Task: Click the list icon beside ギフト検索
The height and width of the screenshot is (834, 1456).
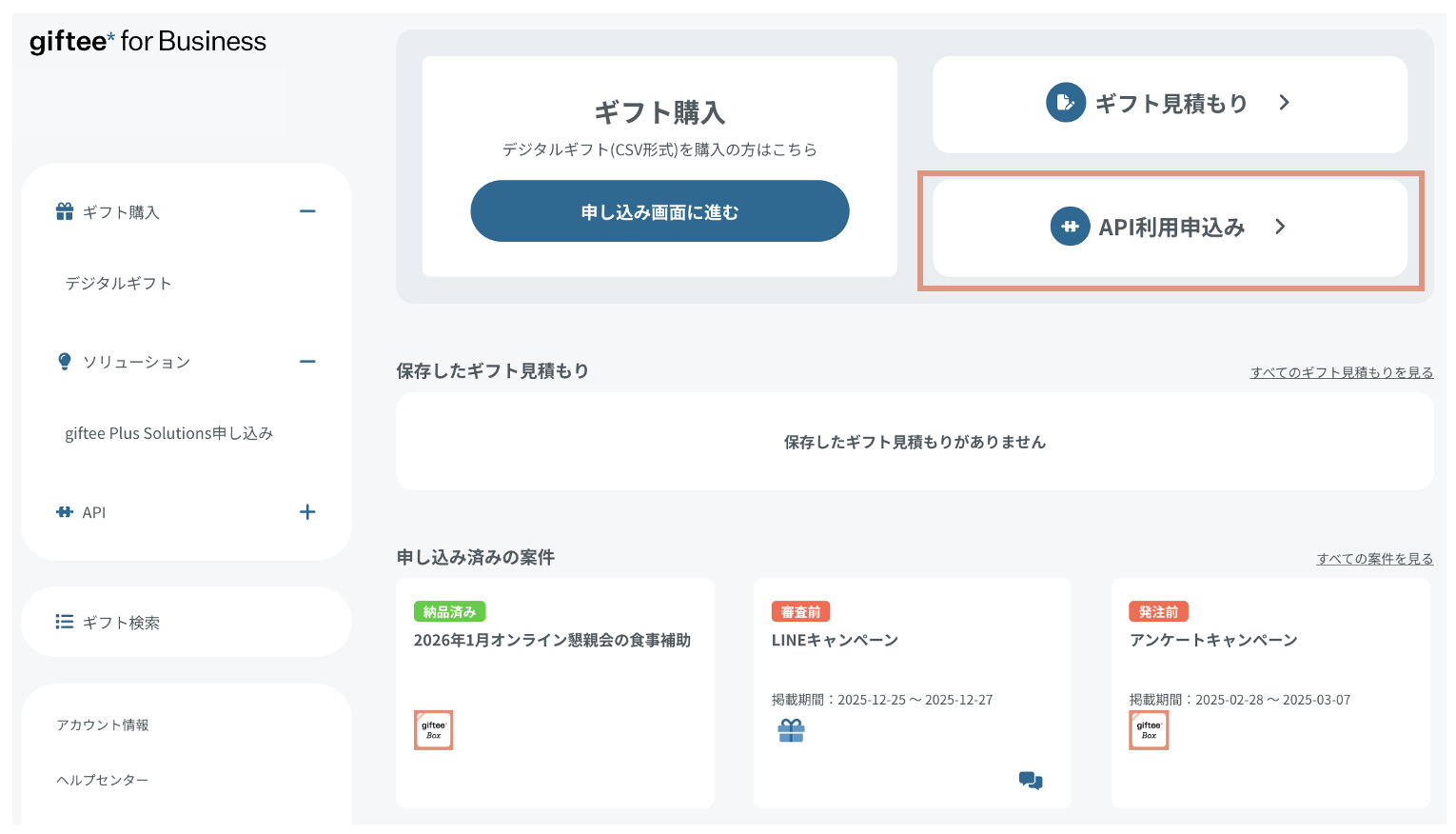Action: click(65, 622)
